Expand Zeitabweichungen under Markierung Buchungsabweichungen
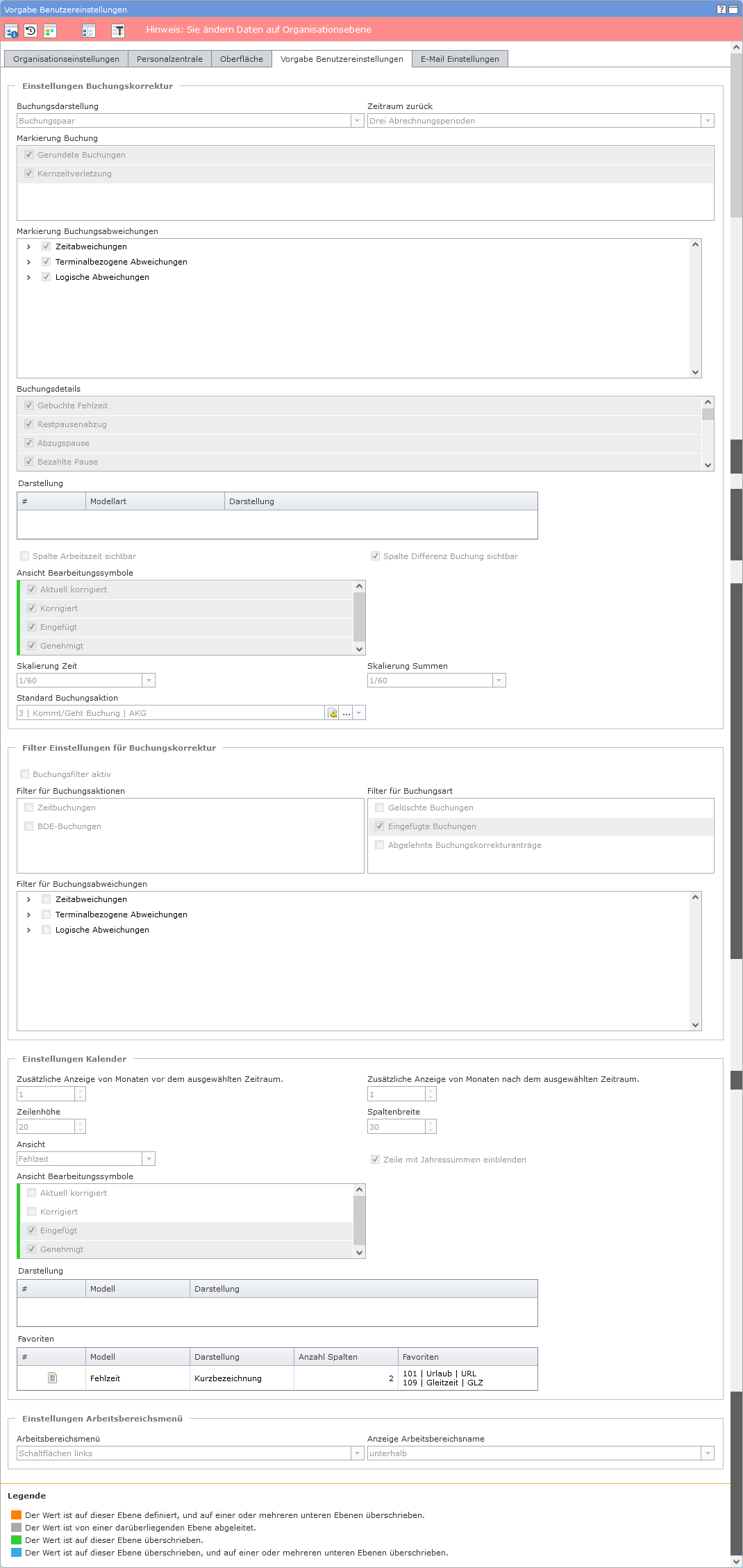Screen dimensions: 743x1568 28,247
